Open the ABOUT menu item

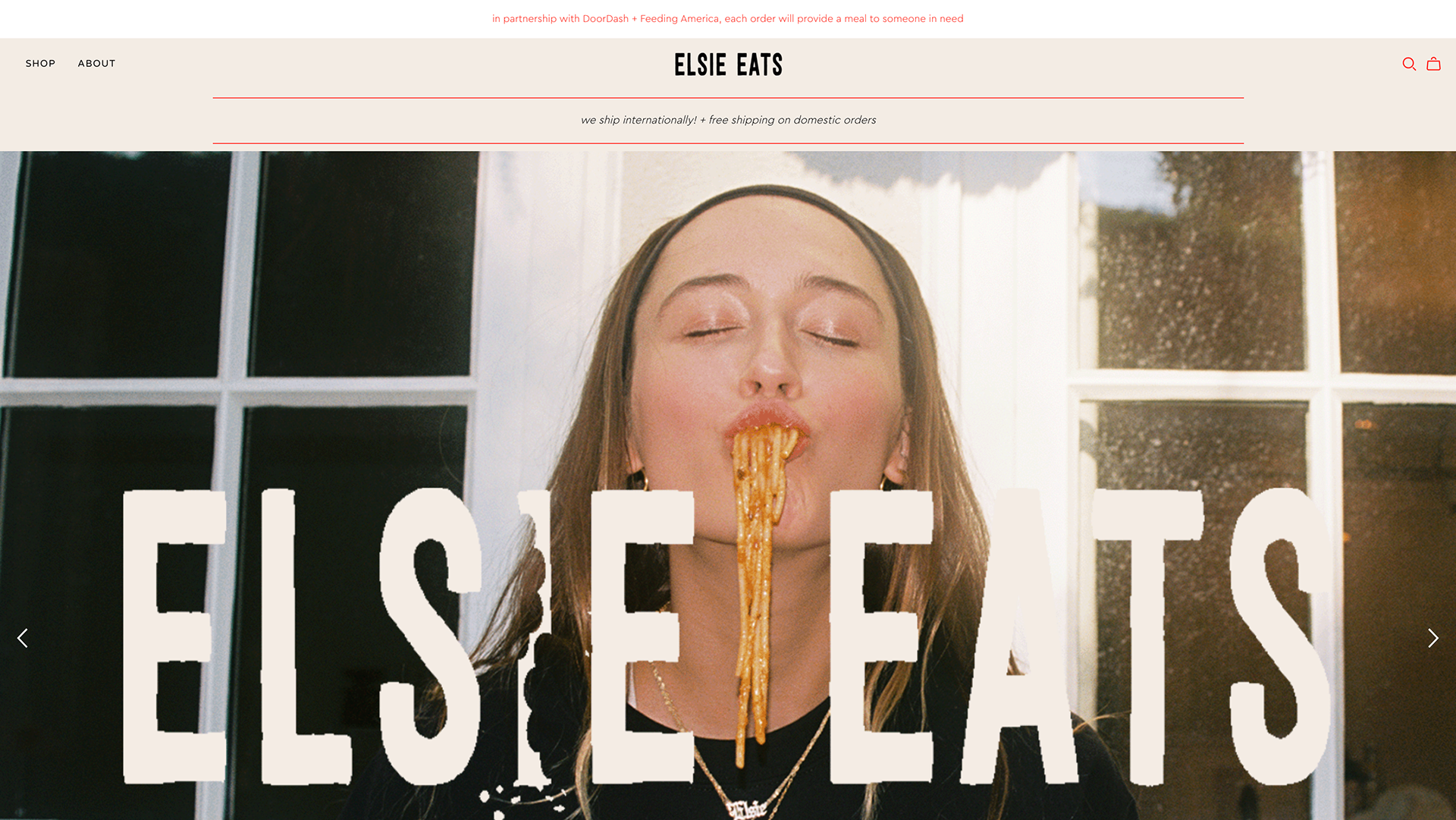coord(96,64)
